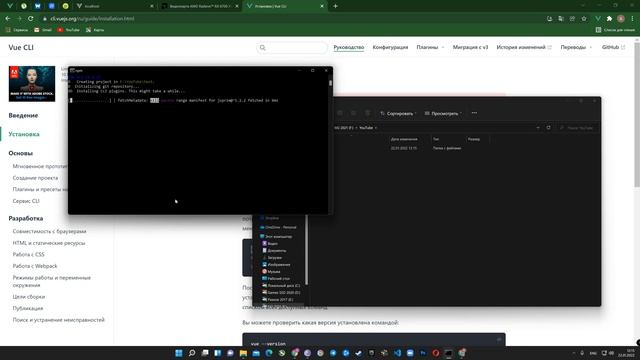
Task: Open taskbar search magnifier
Action: [192, 353]
